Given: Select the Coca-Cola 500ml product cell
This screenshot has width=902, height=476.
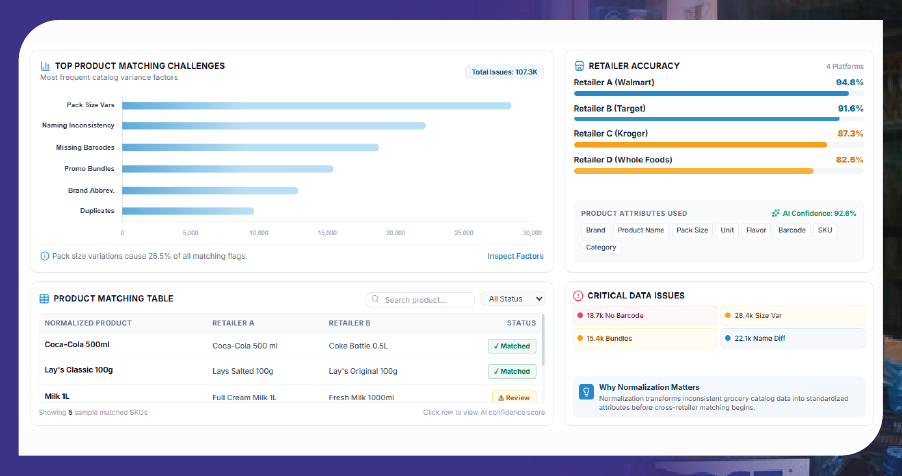Looking at the screenshot, I should (x=77, y=344).
